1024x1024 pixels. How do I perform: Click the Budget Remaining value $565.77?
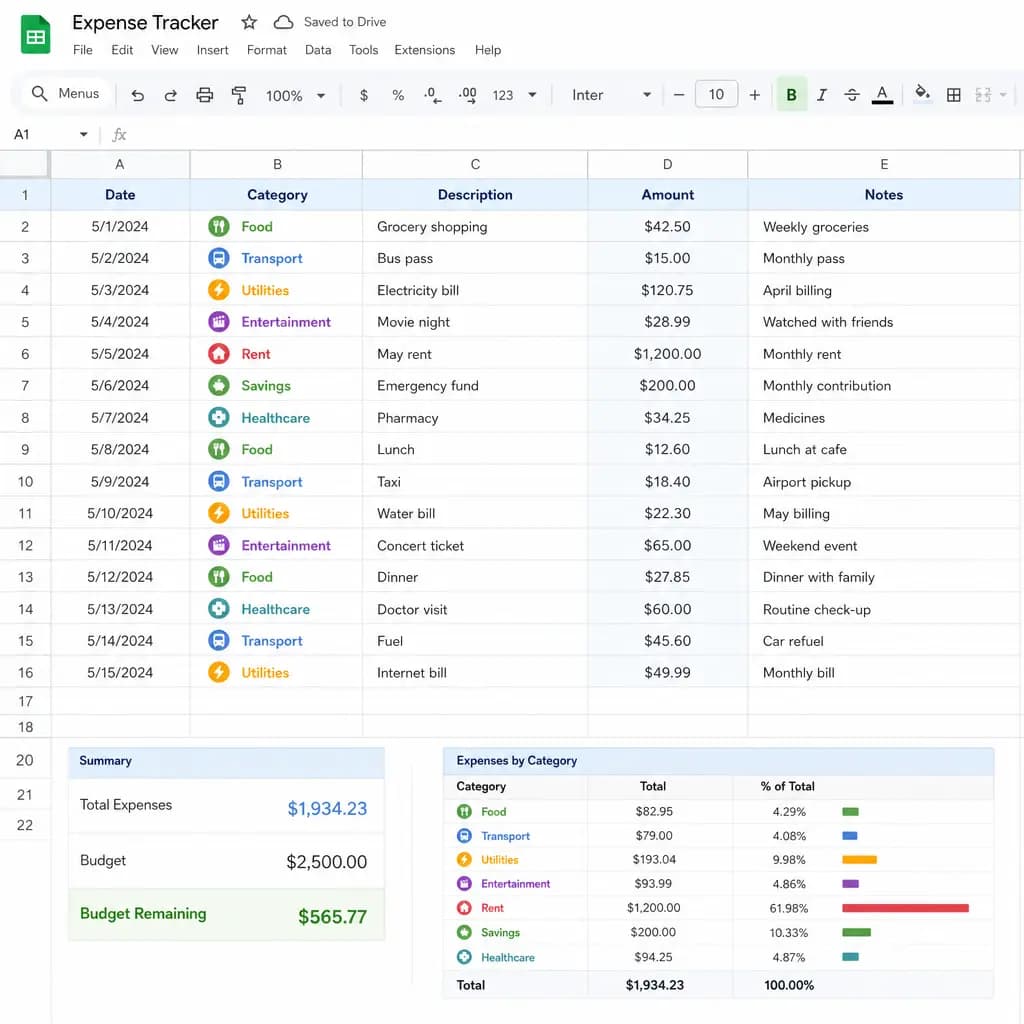pyautogui.click(x=332, y=917)
